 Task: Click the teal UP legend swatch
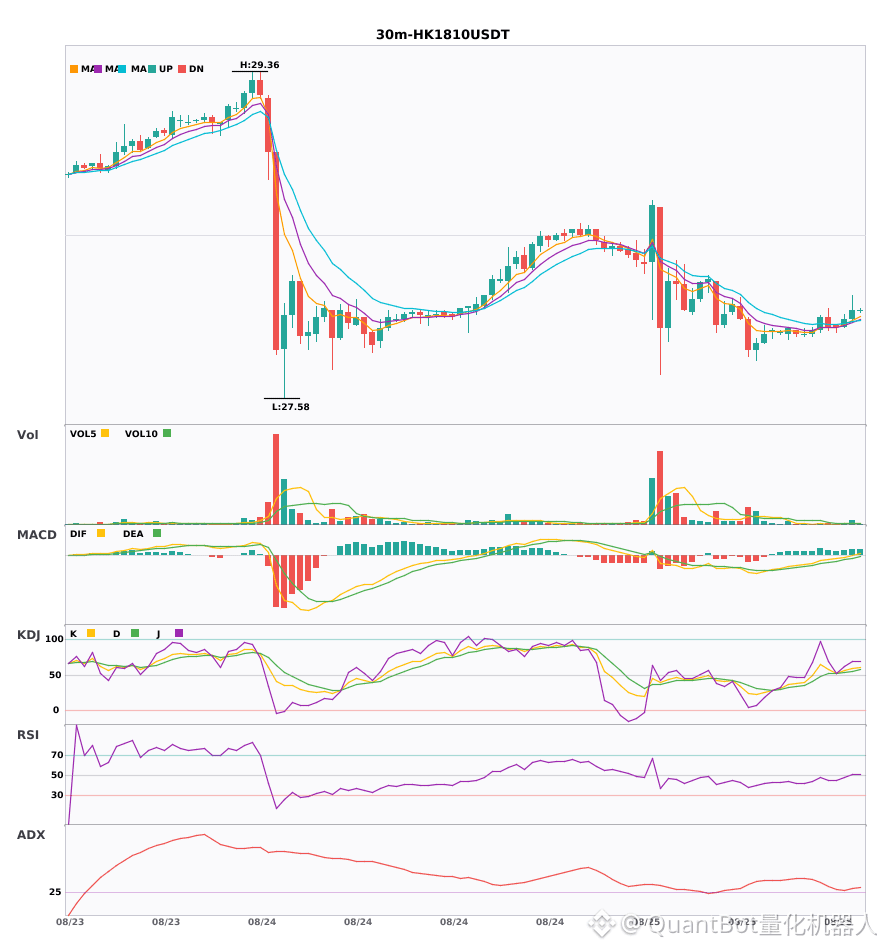[x=152, y=69]
